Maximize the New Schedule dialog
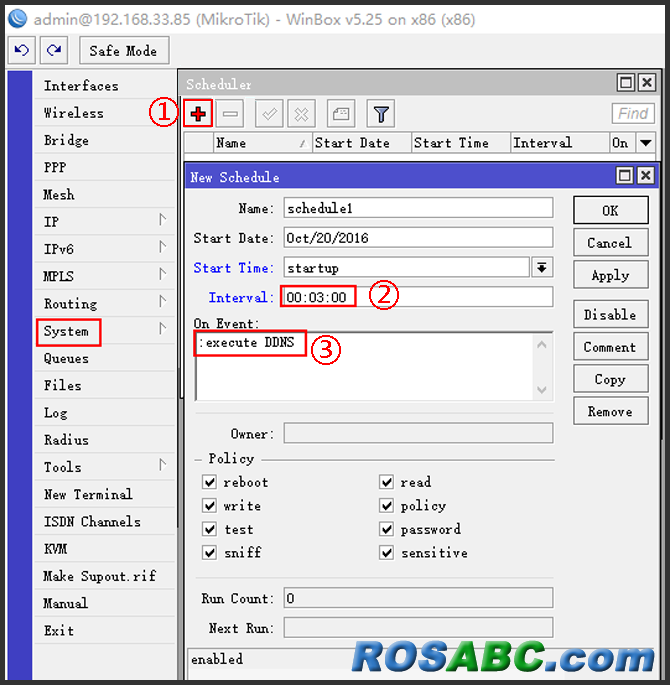Screen dimensions: 670x685 click(625, 176)
